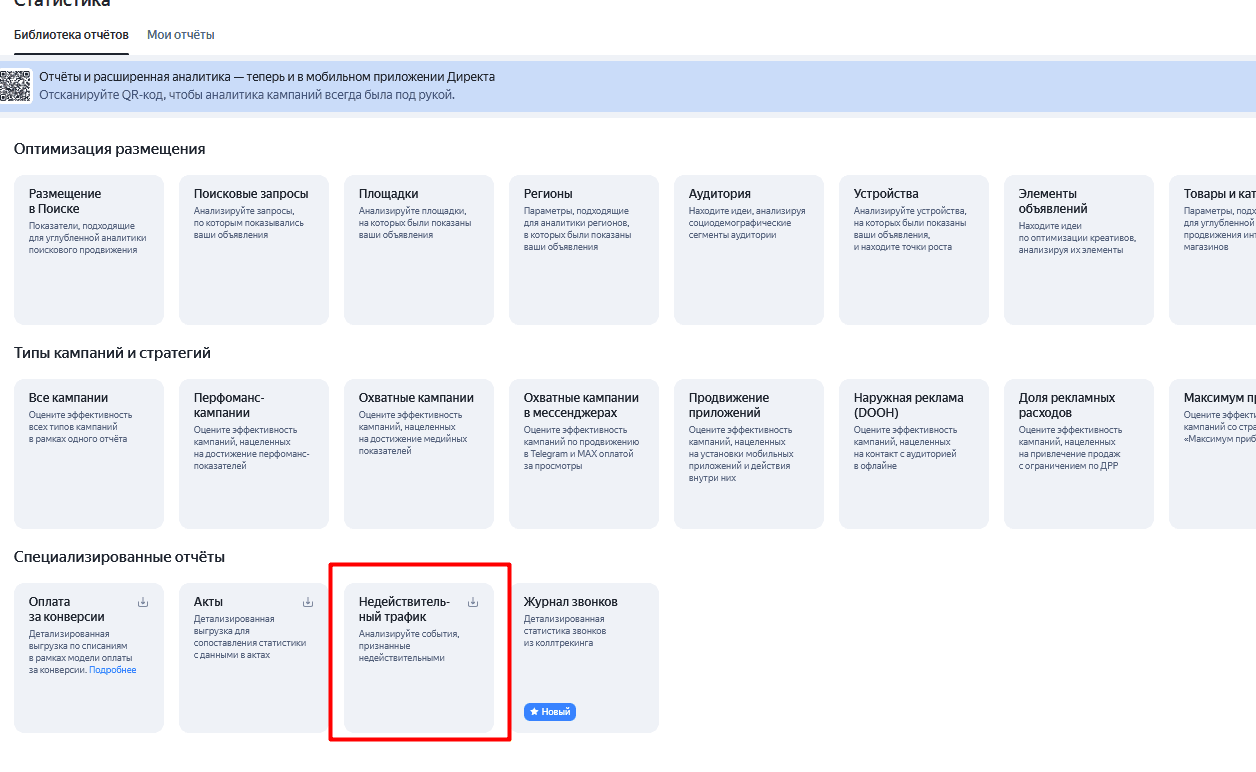Image resolution: width=1256 pixels, height=772 pixels.
Task: Open the Все кампании report card
Action: [x=89, y=454]
